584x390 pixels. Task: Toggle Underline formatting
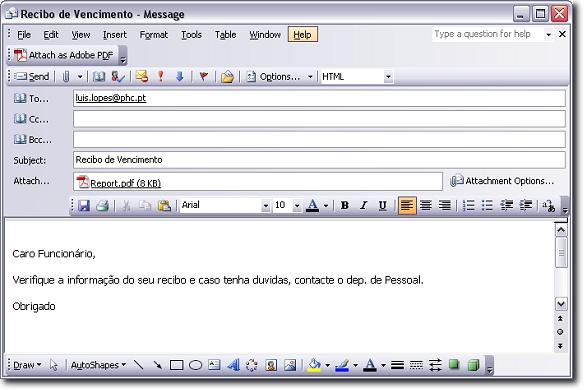382,205
